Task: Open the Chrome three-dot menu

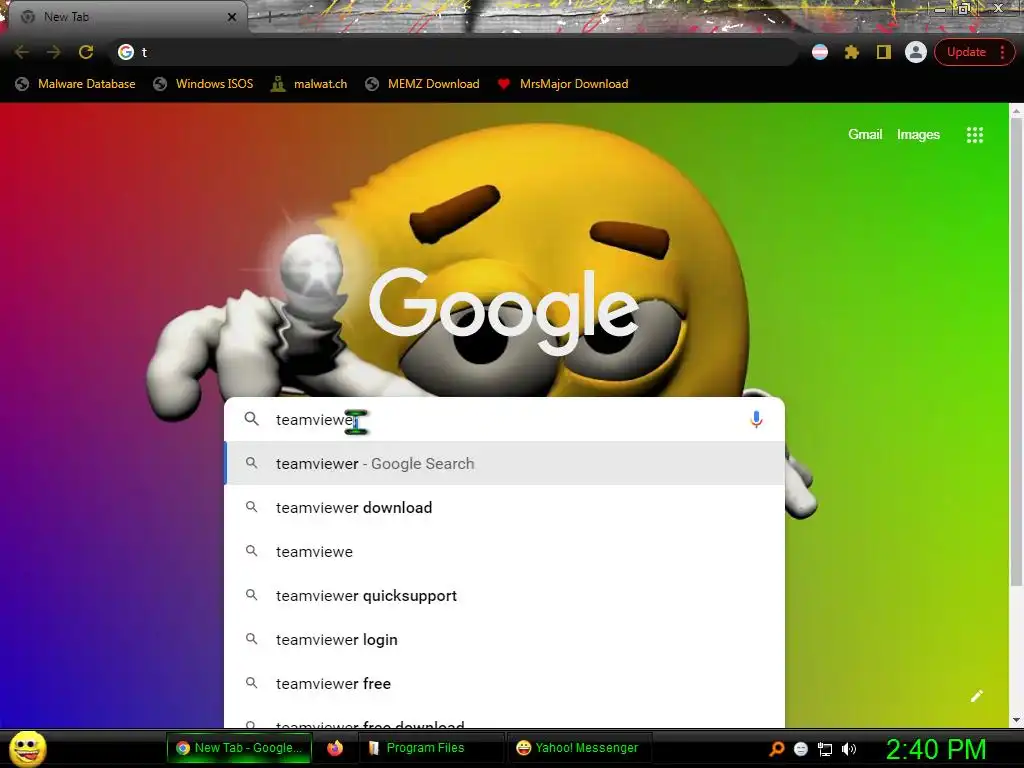Action: 1002,52
